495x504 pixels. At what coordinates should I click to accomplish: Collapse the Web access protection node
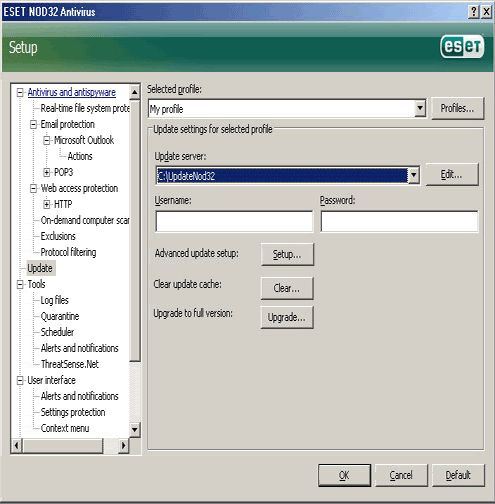(33, 188)
